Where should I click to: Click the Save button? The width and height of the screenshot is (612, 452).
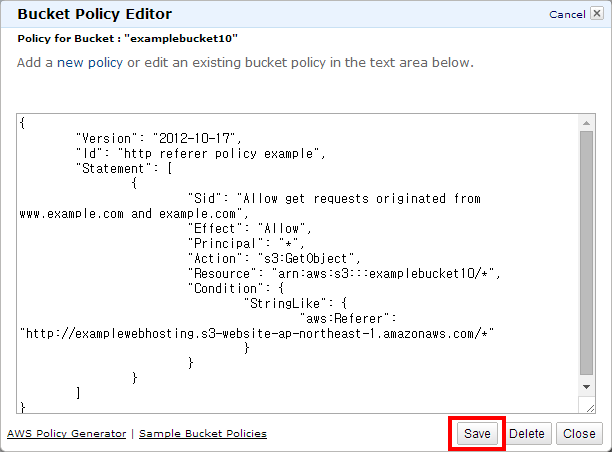pos(477,434)
